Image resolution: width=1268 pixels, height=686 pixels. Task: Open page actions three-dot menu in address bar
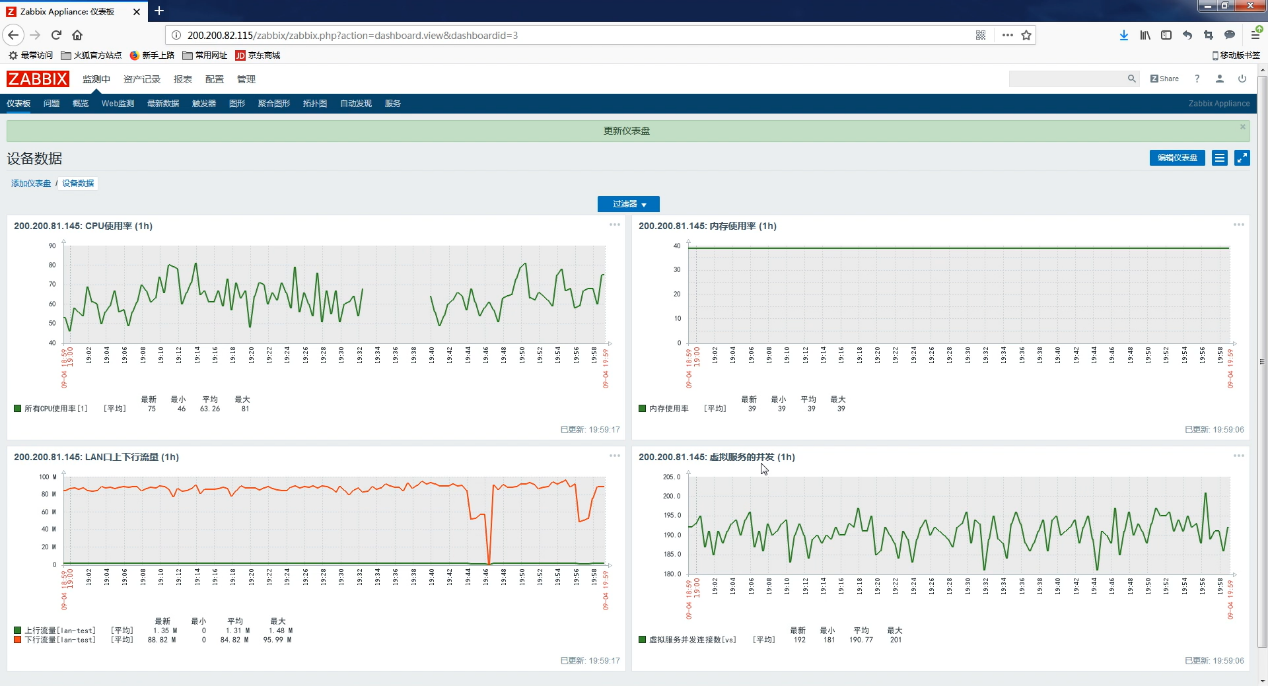(x=1007, y=35)
